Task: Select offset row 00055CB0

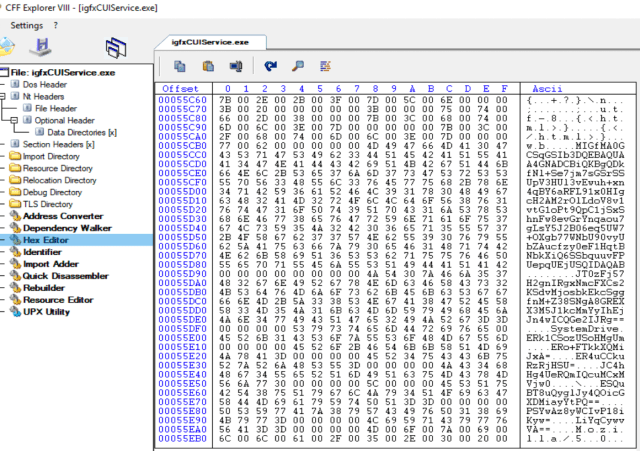Action: [182, 146]
